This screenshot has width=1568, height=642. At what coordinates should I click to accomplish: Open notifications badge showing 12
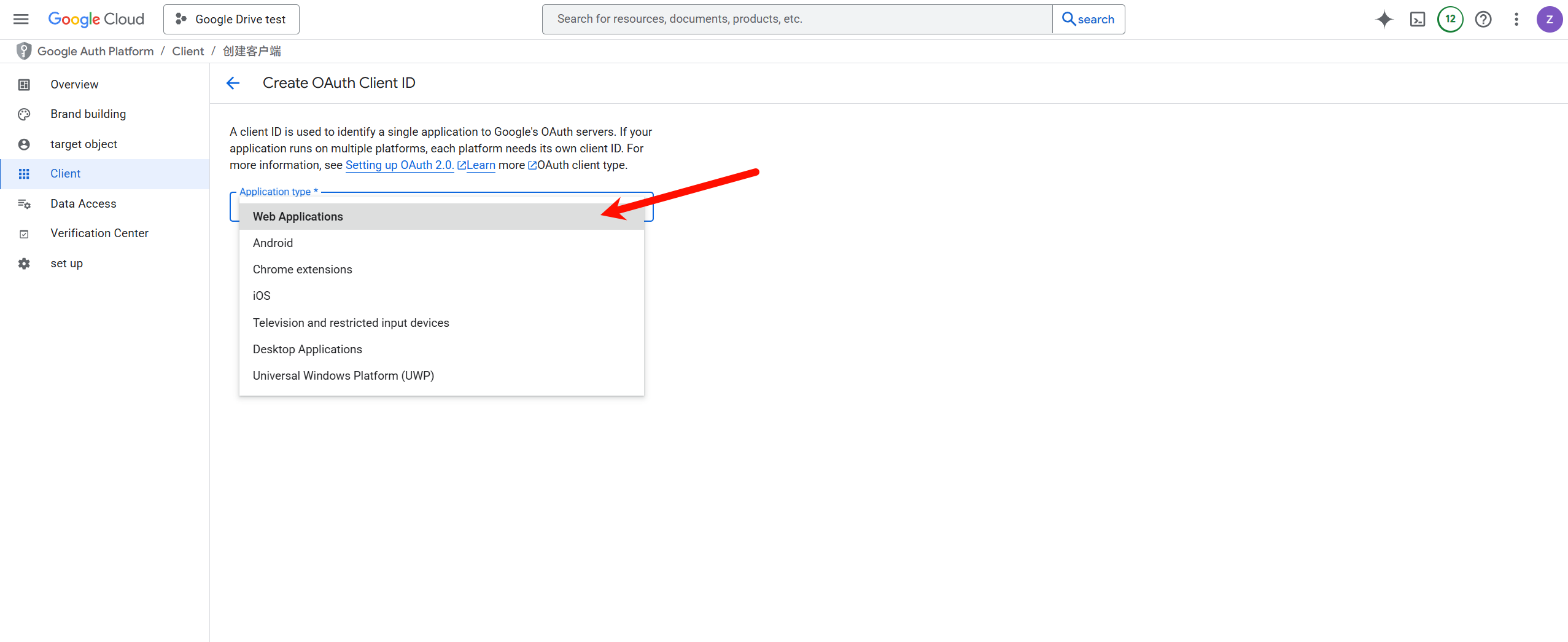coord(1450,19)
